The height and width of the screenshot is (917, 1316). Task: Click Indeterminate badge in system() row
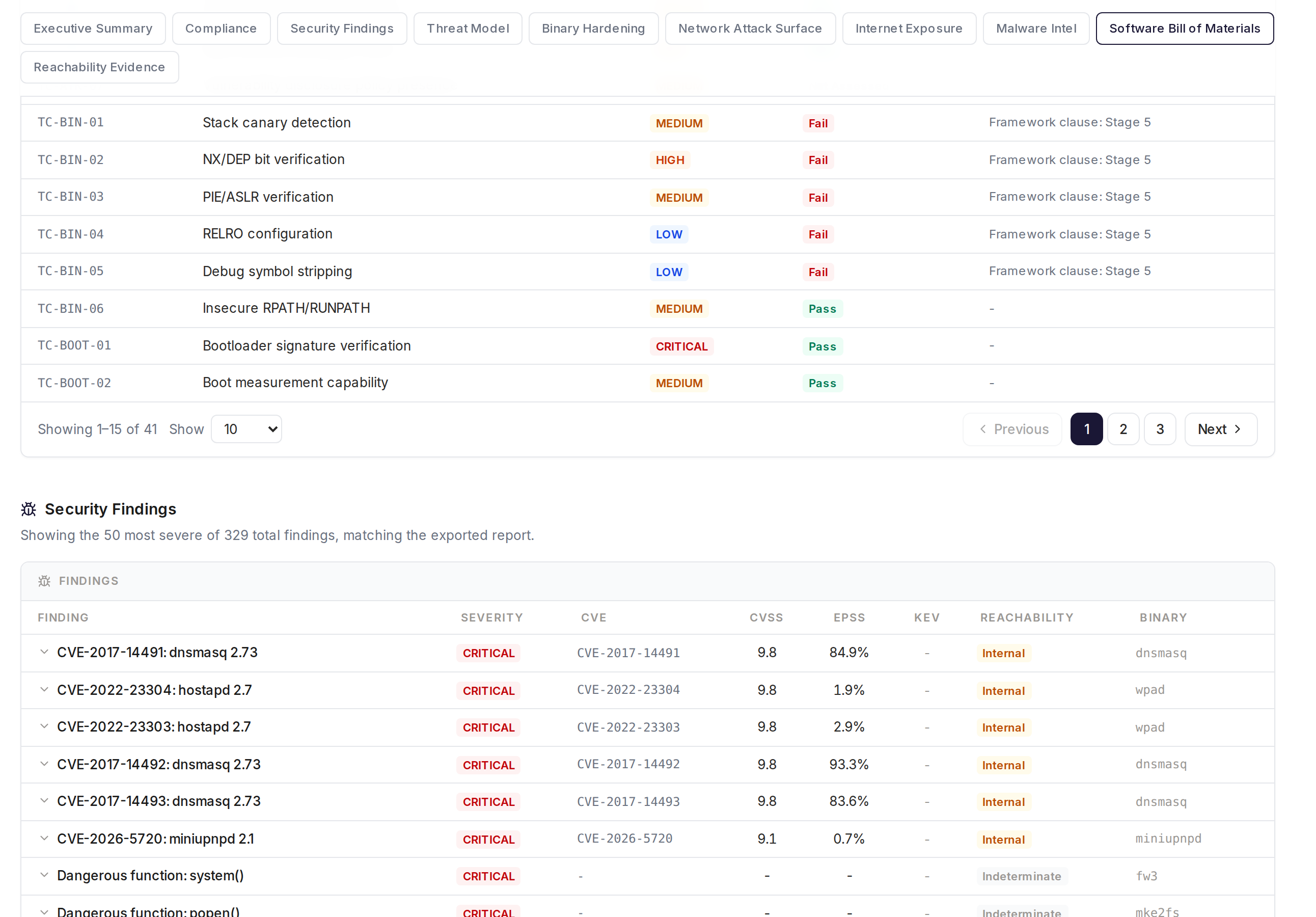1022,876
